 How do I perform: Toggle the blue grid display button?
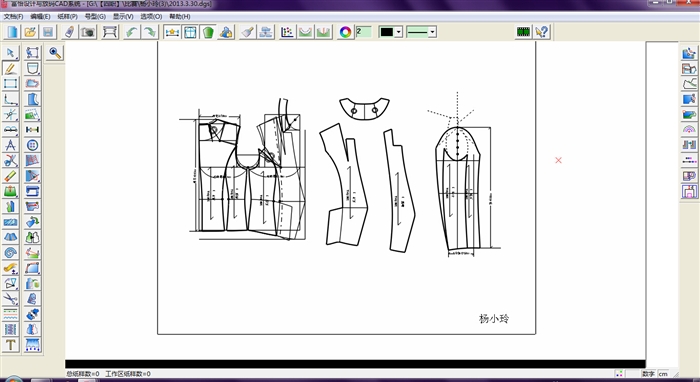point(190,32)
